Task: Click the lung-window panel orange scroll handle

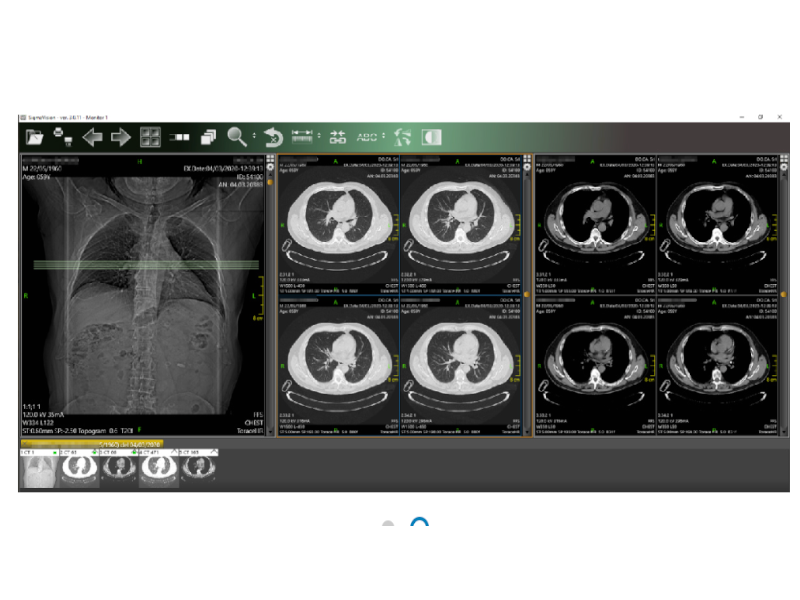Action: pyautogui.click(x=527, y=294)
